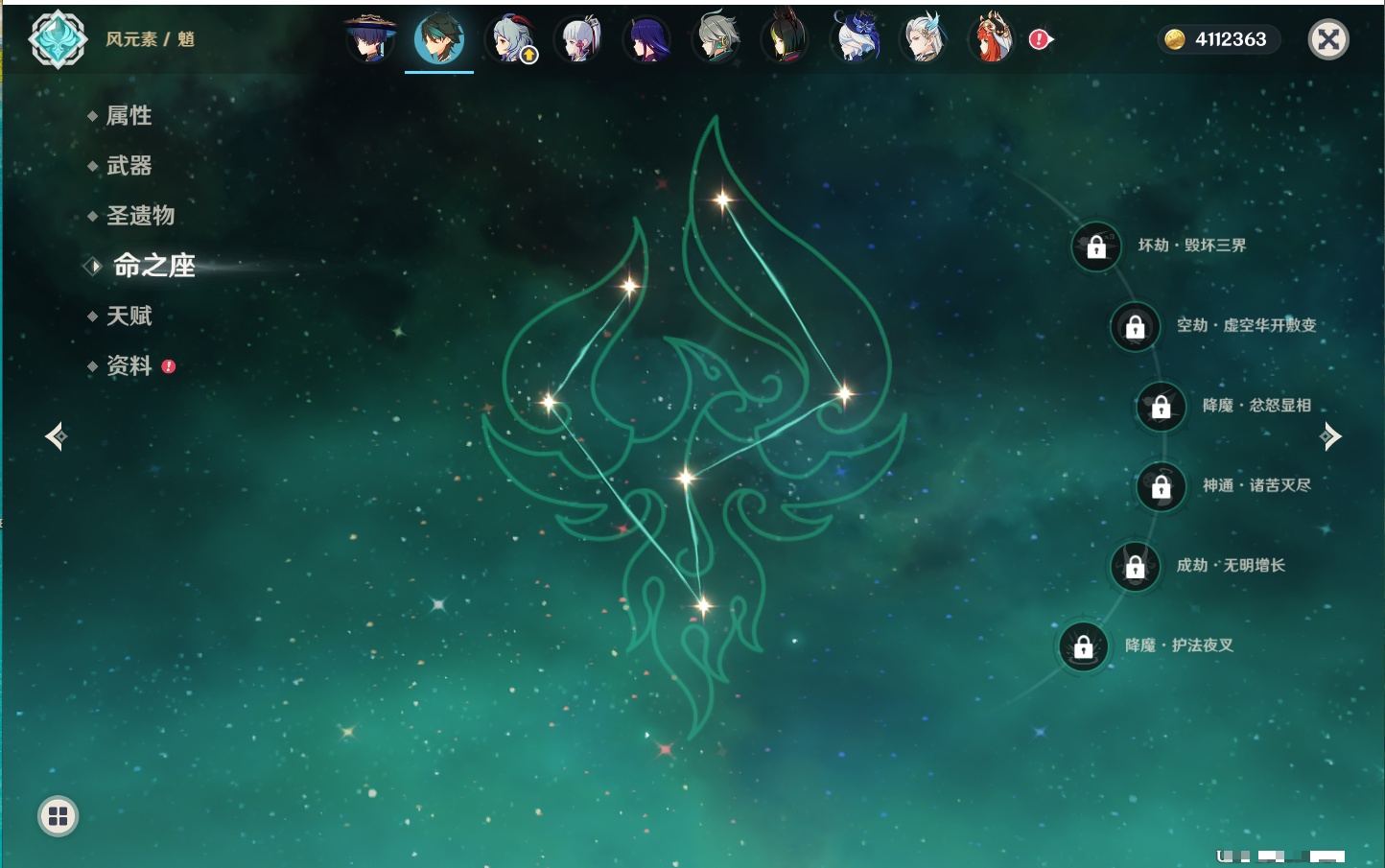Select the purple-haired Raiden Shogun avatar
Screen dimensions: 1385x868
coord(647,39)
